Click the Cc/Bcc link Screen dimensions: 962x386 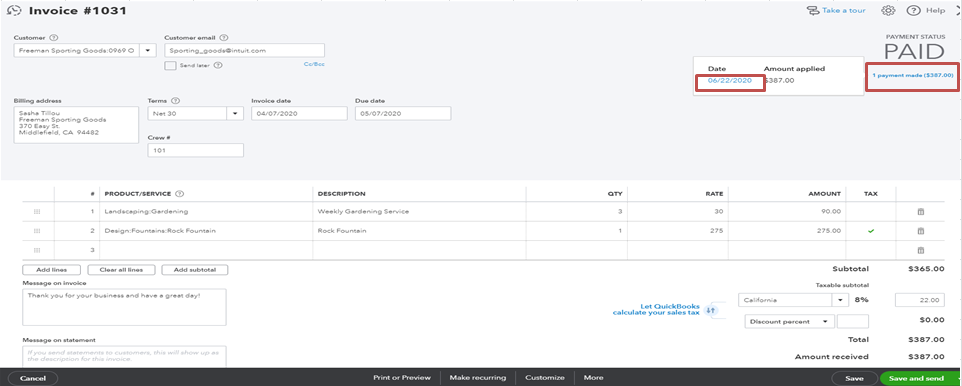coord(314,64)
